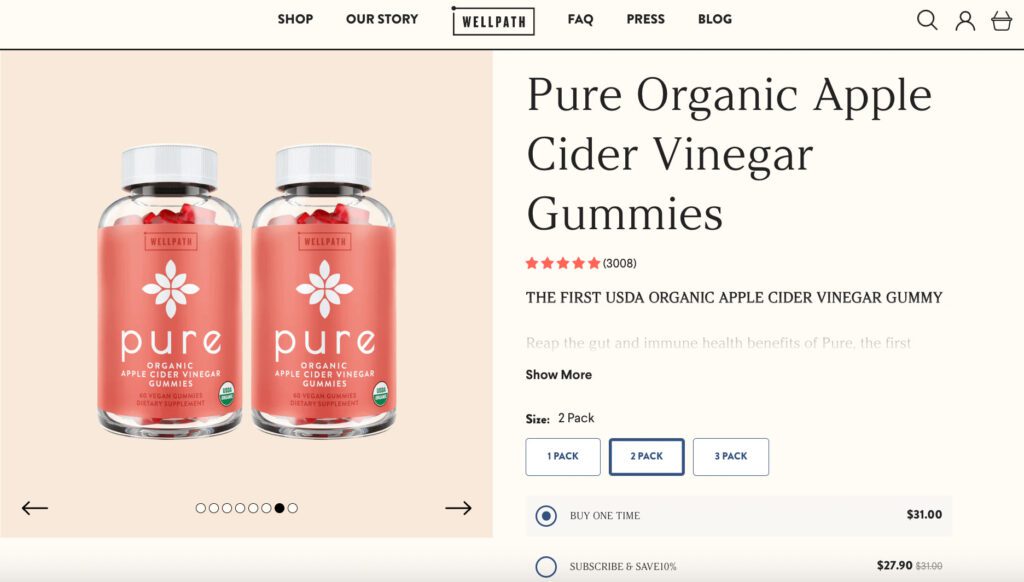The image size is (1024, 582).
Task: Advance carousel with right arrow
Action: pos(458,508)
